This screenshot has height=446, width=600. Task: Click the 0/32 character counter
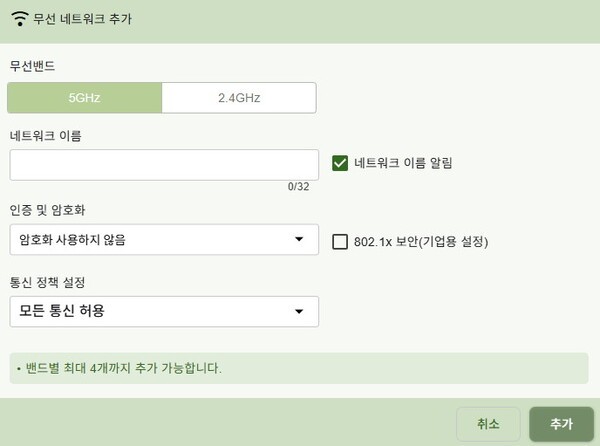298,187
